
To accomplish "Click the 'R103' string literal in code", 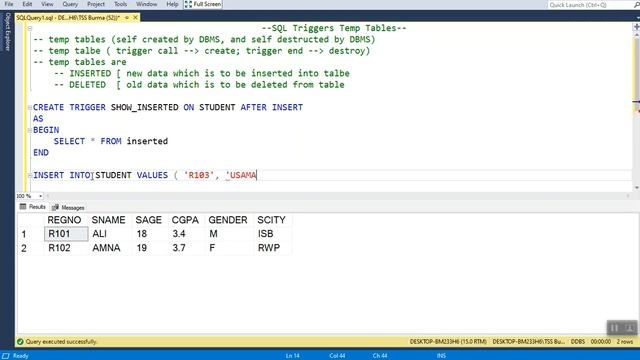I will [199, 175].
